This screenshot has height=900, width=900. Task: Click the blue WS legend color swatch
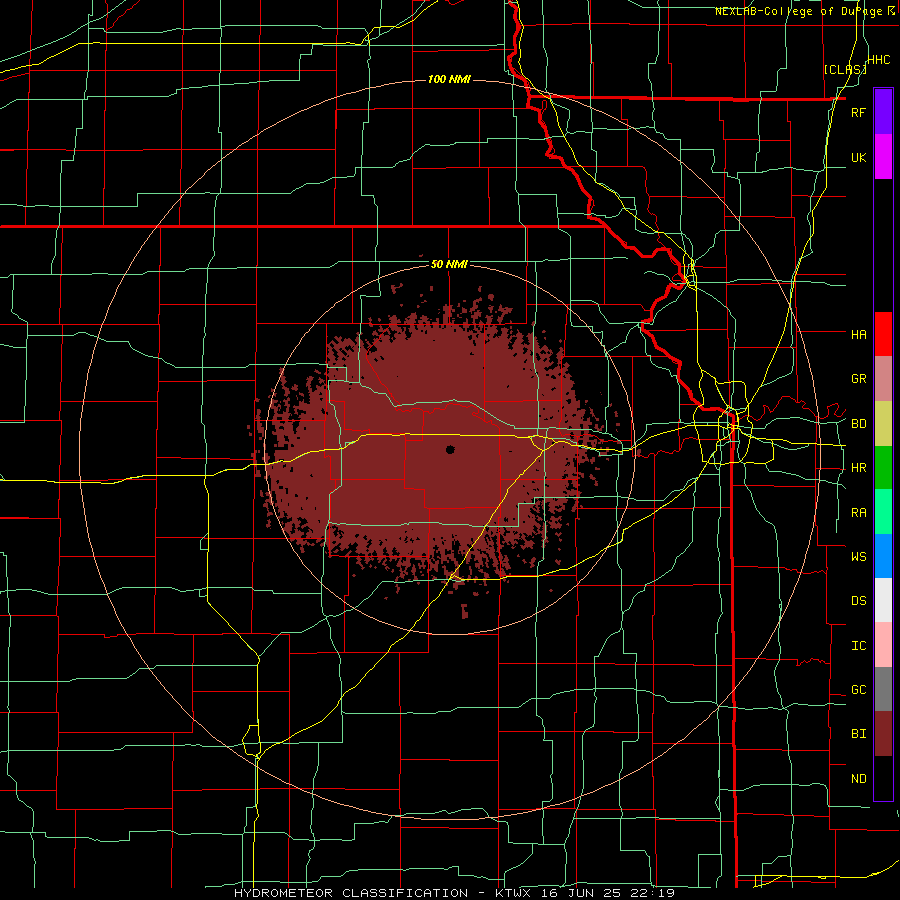coord(883,556)
